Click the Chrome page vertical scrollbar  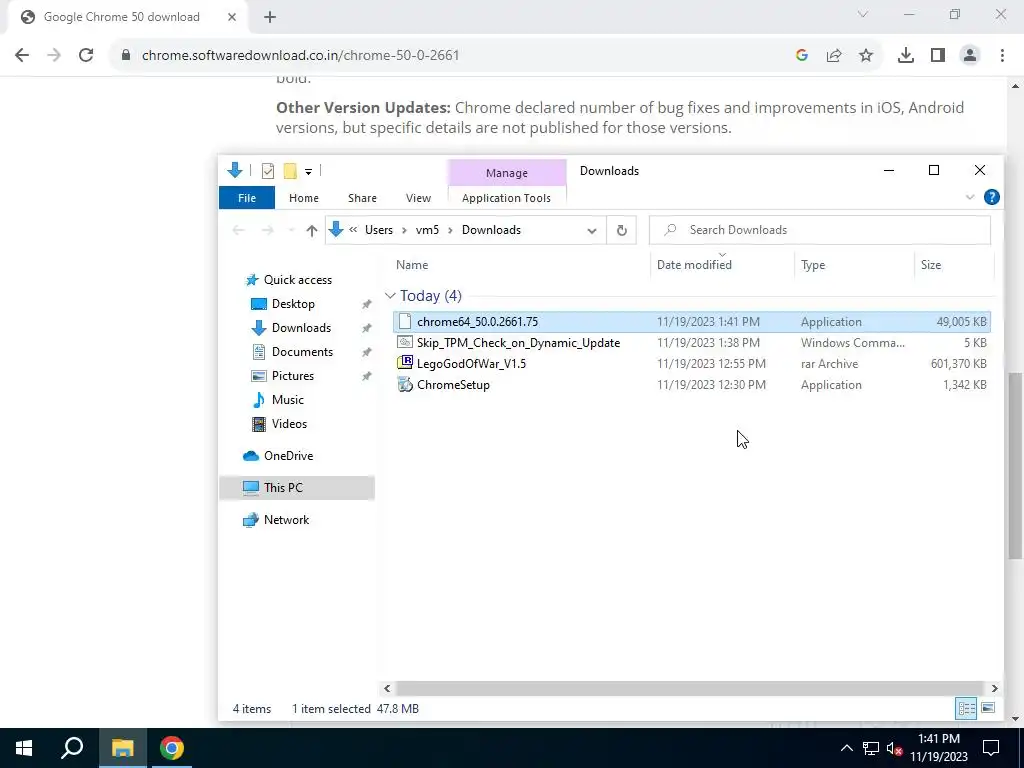tap(1016, 465)
